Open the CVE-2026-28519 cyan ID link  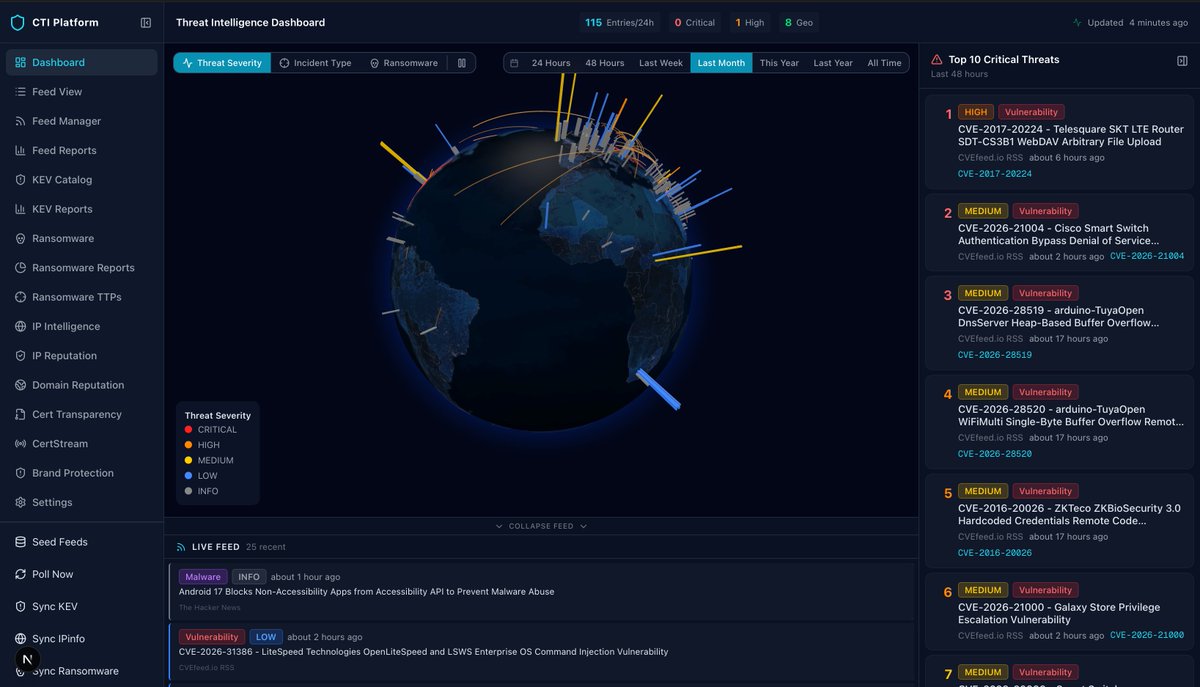point(995,355)
